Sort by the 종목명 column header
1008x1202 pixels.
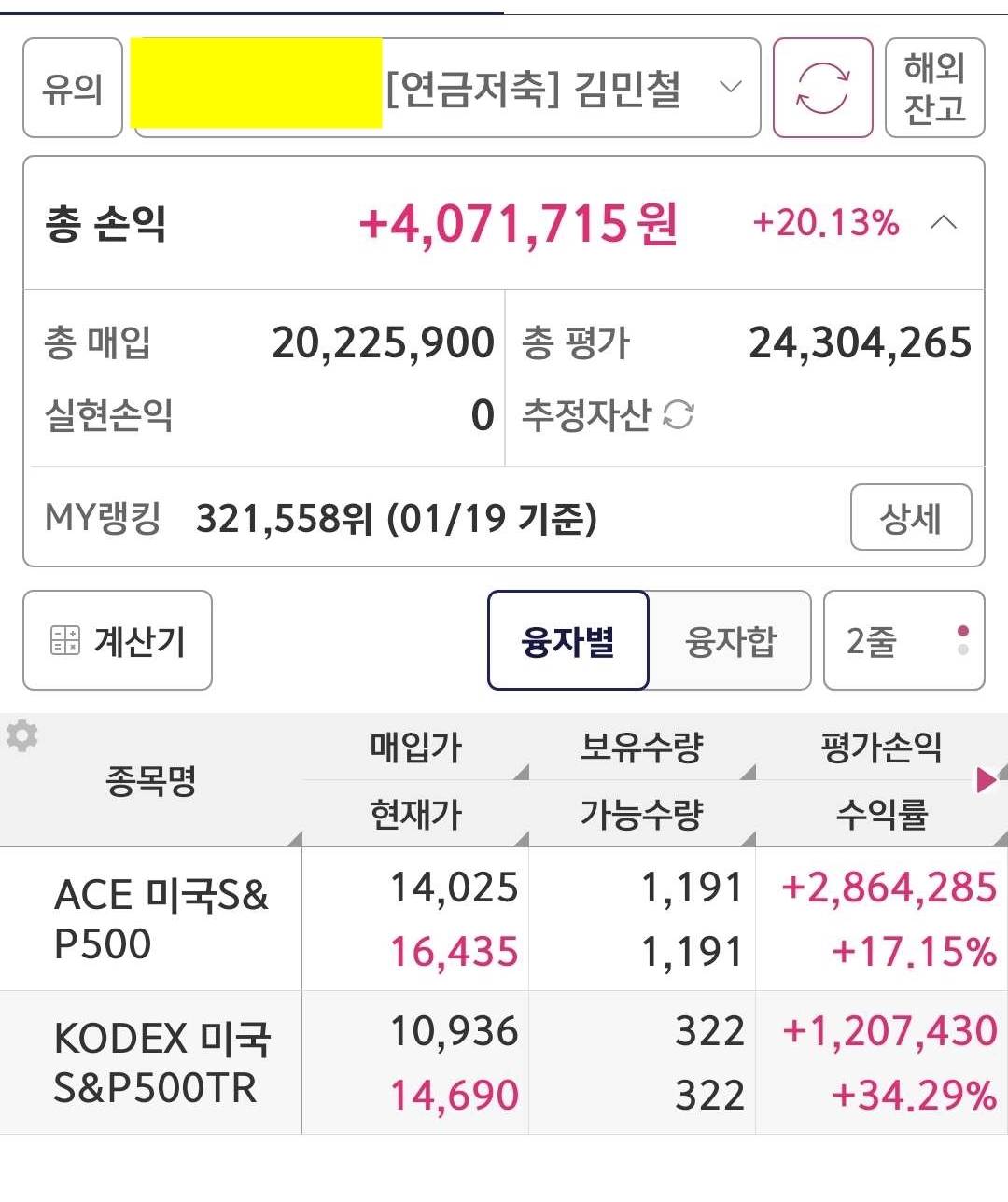click(x=151, y=781)
